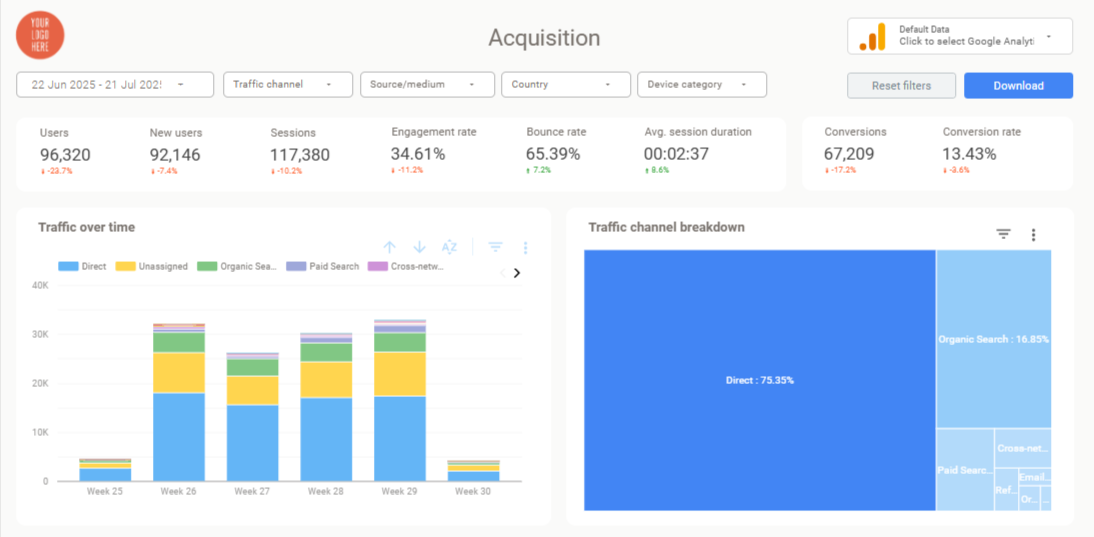1094x537 pixels.
Task: Expand the Traffic channel filter
Action: point(288,84)
